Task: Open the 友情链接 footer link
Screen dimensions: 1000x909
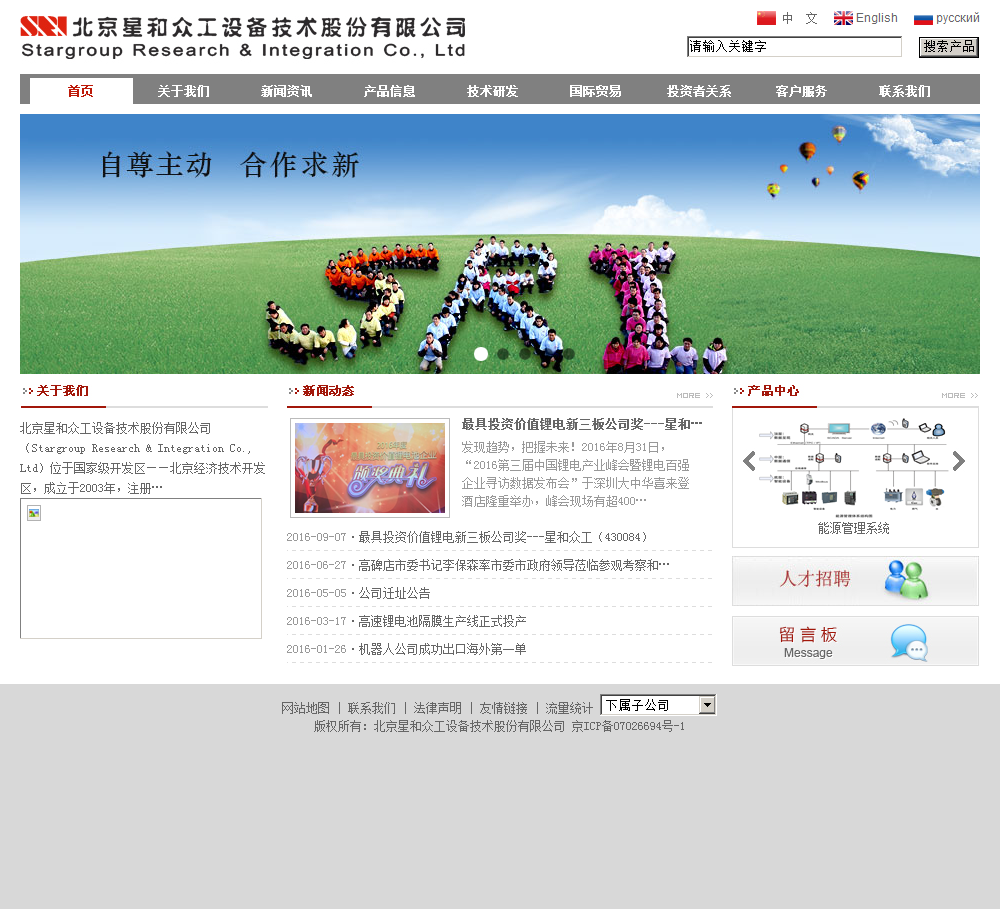Action: pyautogui.click(x=504, y=708)
